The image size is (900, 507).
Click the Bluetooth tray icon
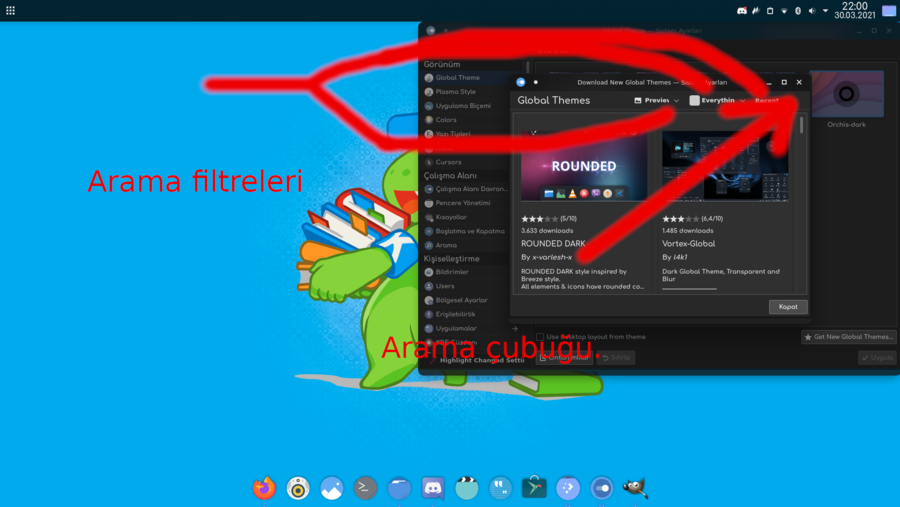point(798,10)
